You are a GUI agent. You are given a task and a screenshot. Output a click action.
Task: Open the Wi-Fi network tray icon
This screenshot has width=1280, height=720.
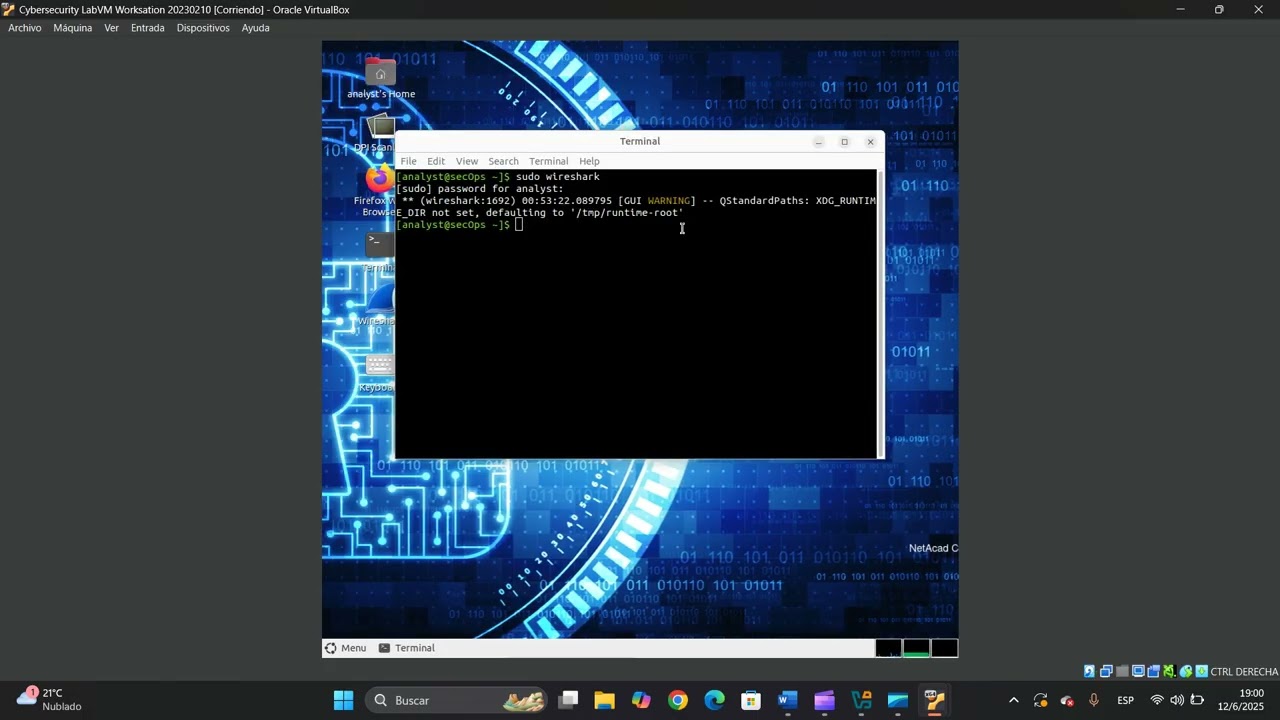click(x=1157, y=700)
